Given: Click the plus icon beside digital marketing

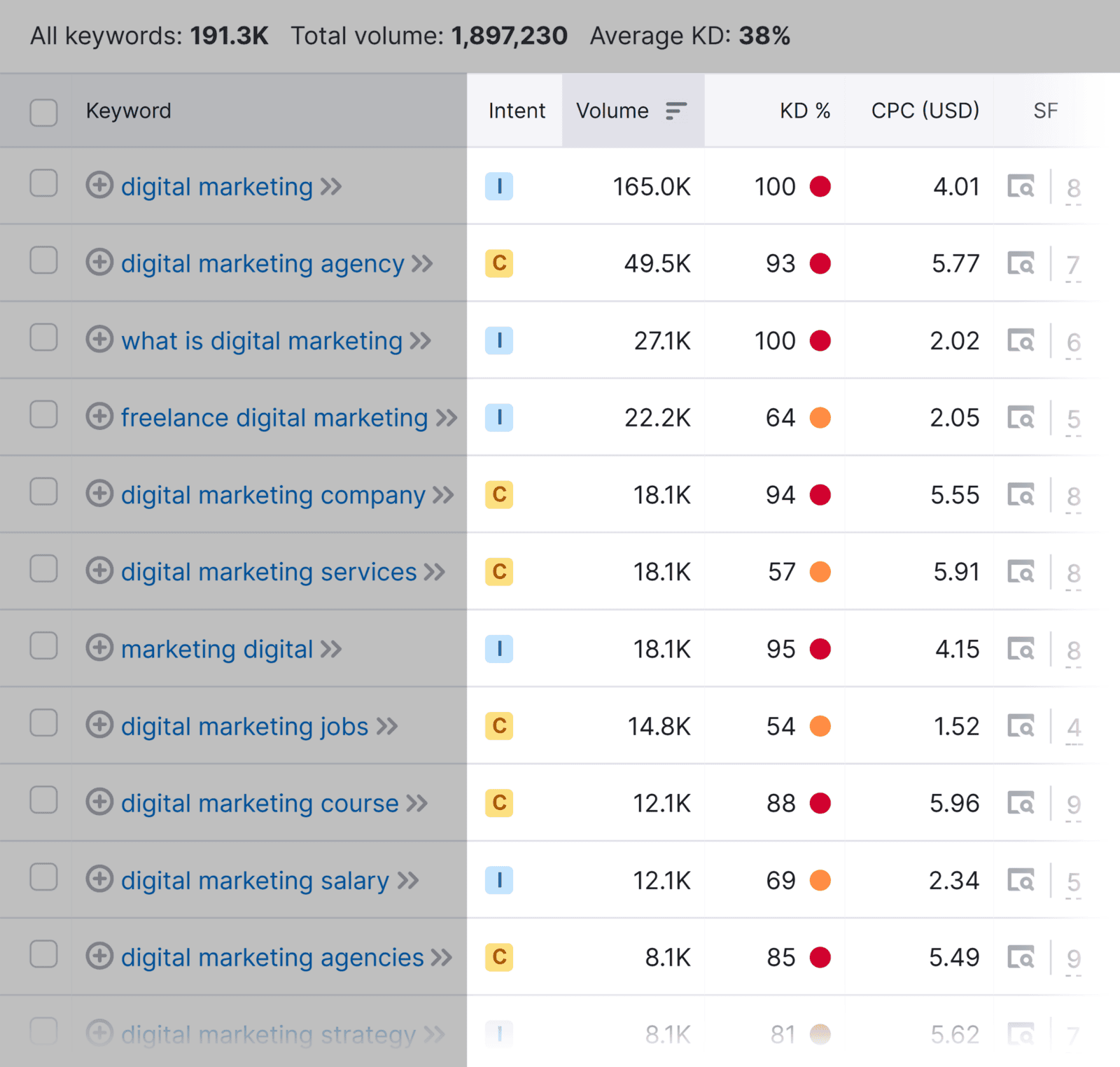Looking at the screenshot, I should coord(100,186).
